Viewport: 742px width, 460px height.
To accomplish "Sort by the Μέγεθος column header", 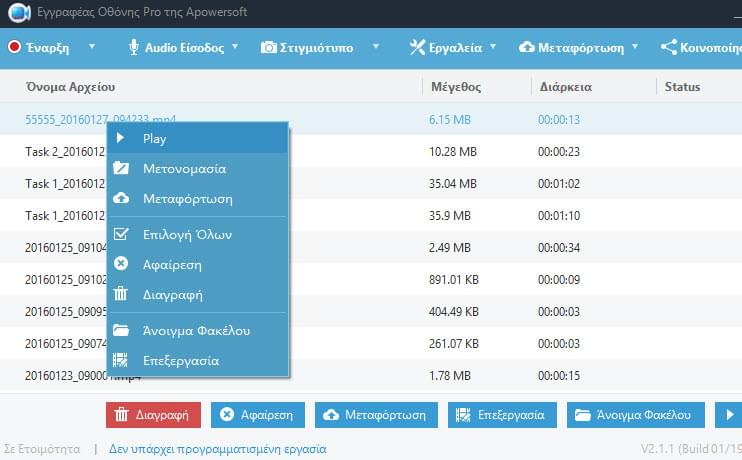I will [x=456, y=87].
